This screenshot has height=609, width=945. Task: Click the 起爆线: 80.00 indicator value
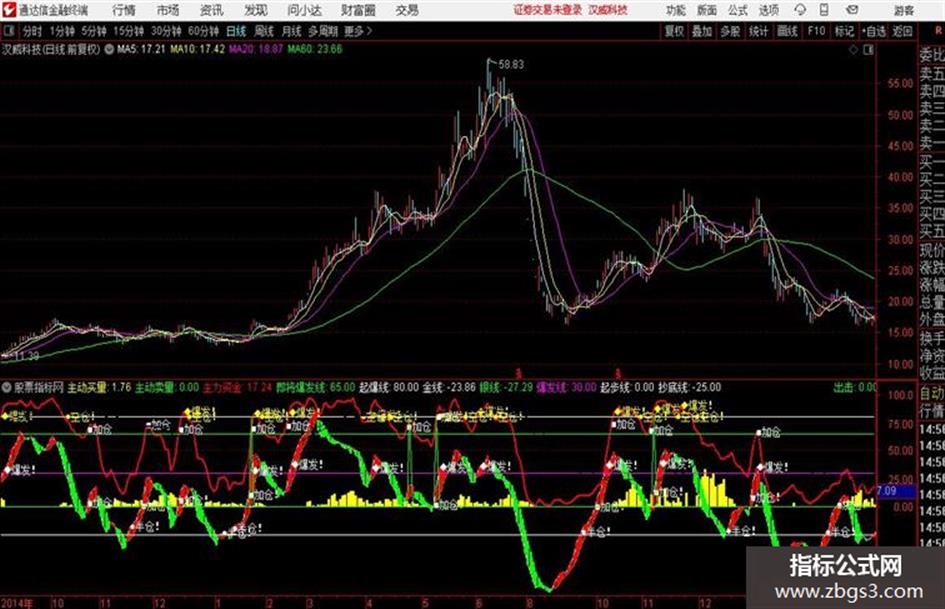click(x=389, y=387)
